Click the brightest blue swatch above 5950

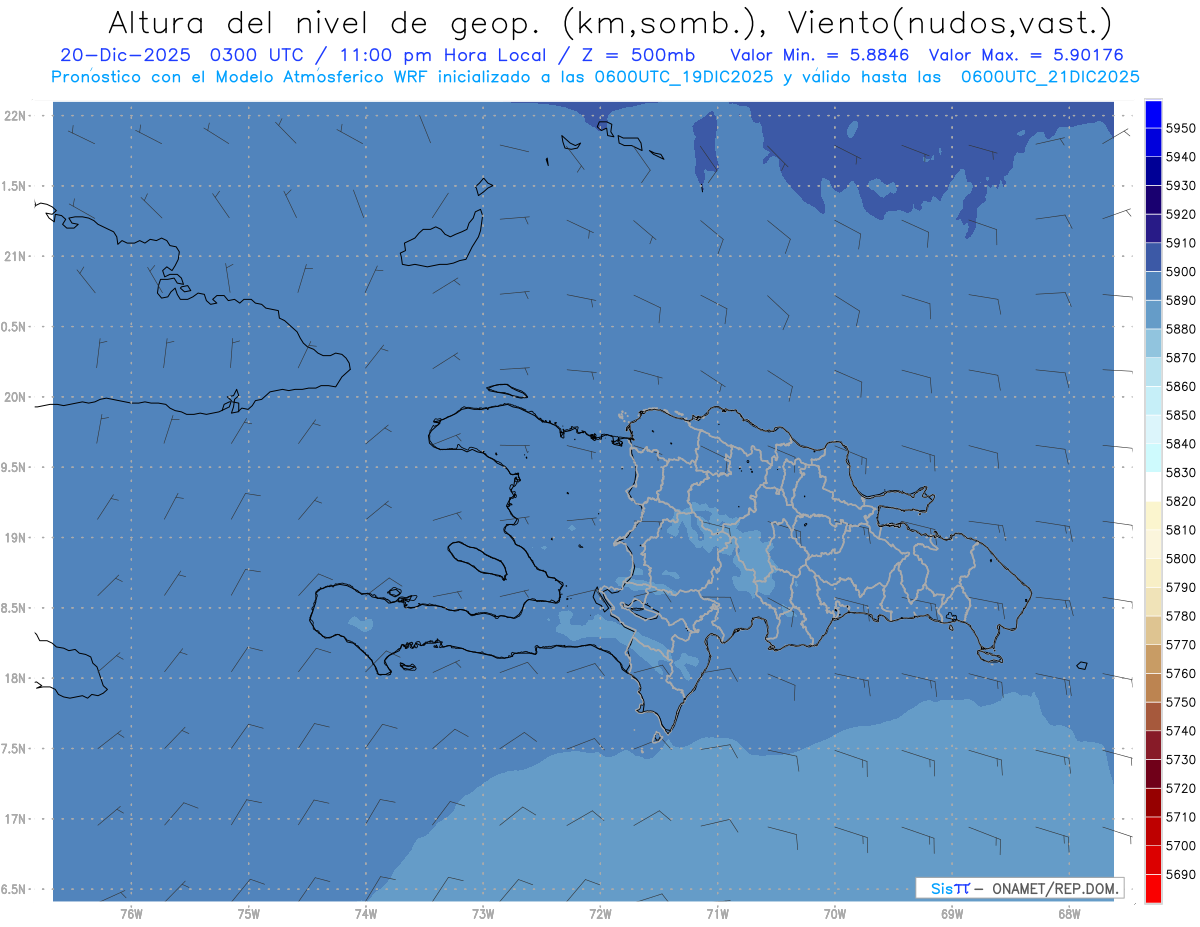[1153, 114]
